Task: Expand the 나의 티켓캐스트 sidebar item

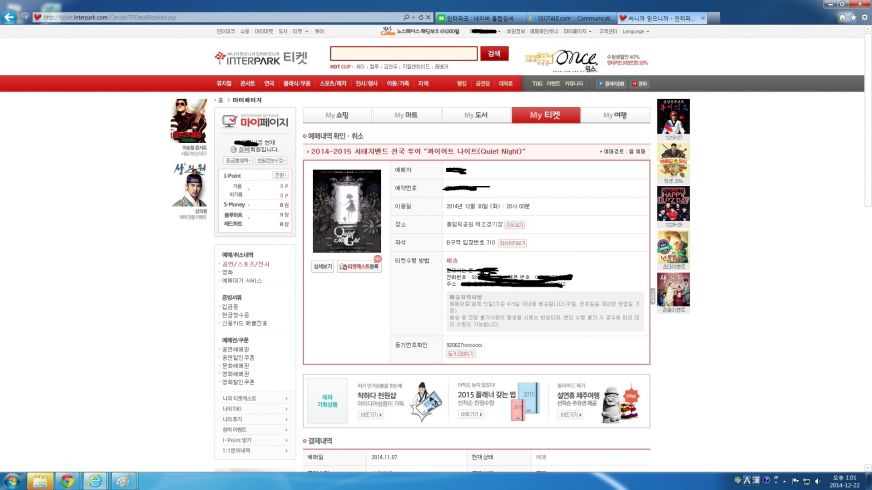Action: (x=254, y=398)
